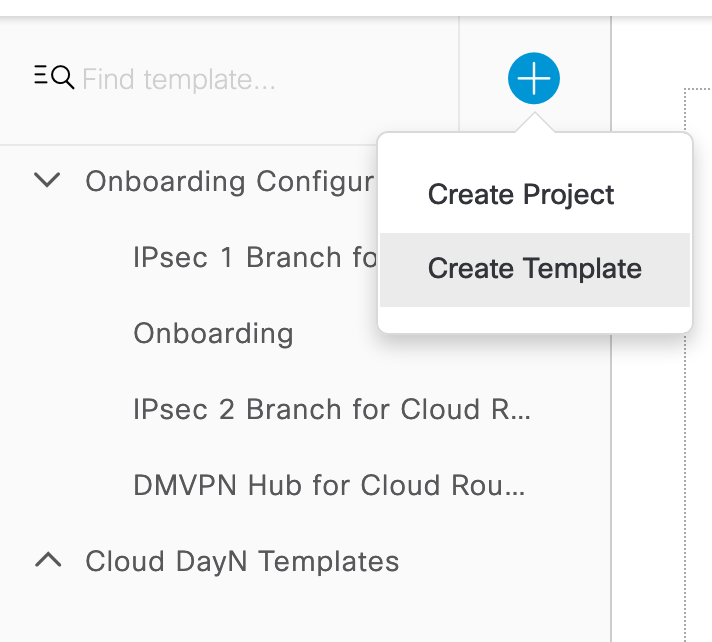Image resolution: width=712 pixels, height=642 pixels.
Task: Select the Cloud DayN Templates project label
Action: pos(242,561)
